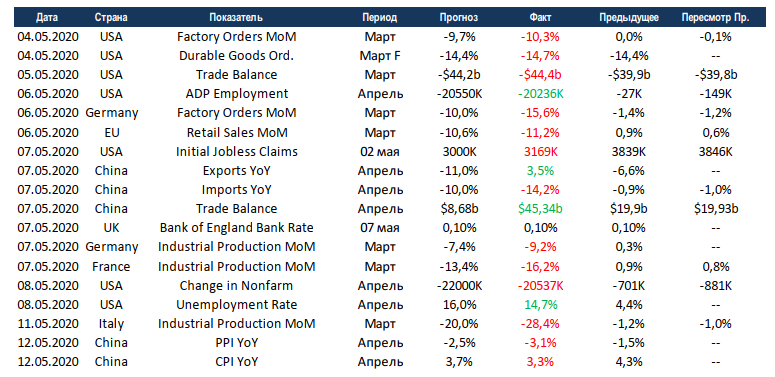The width and height of the screenshot is (775, 377).
Task: Click the red -20537K Nonfarm fact value
Action: click(540, 285)
